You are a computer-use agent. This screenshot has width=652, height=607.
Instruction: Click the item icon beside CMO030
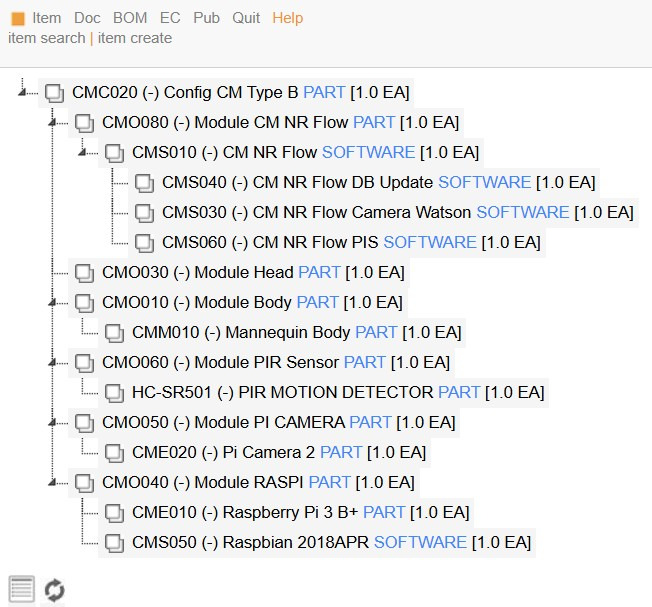coord(84,273)
